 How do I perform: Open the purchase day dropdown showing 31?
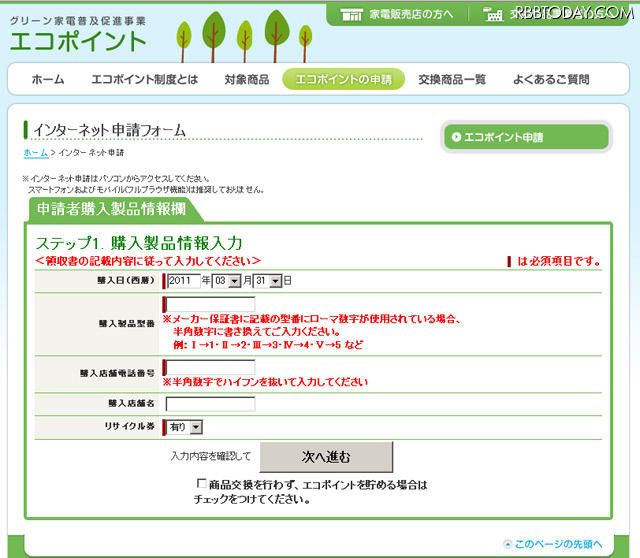267,281
